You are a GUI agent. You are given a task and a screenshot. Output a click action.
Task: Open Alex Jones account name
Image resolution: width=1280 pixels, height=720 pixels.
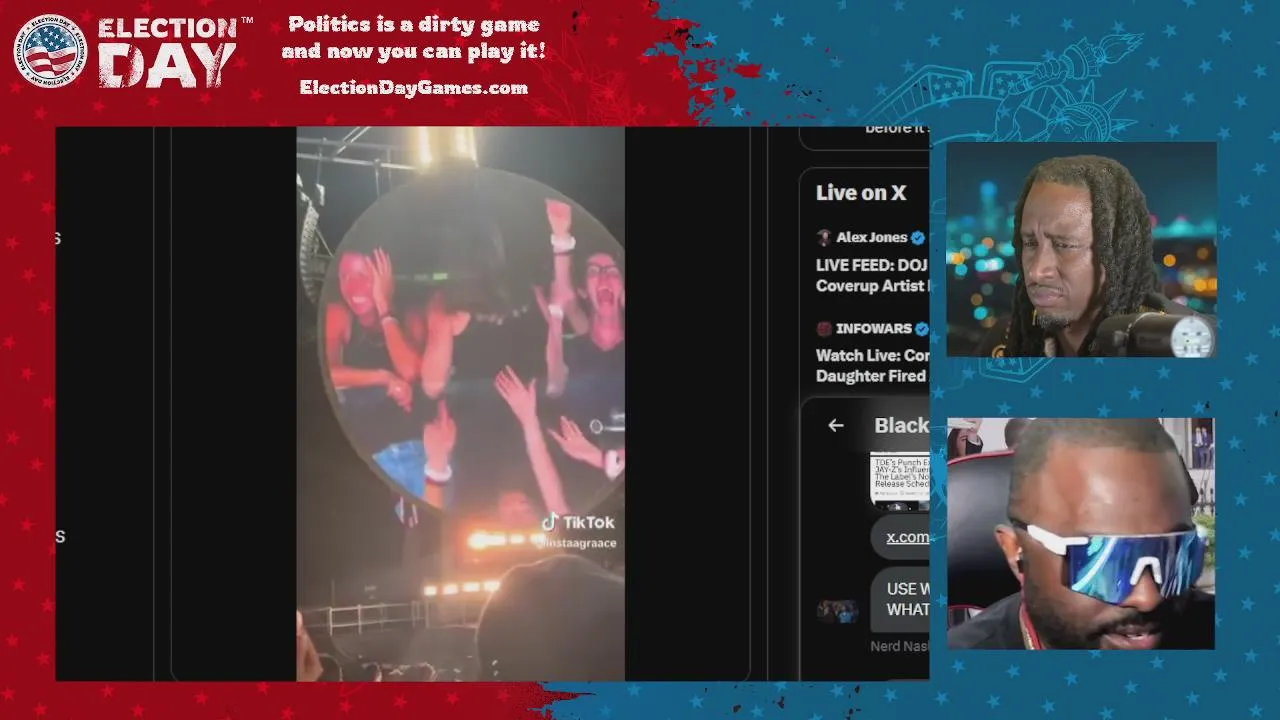pos(872,237)
